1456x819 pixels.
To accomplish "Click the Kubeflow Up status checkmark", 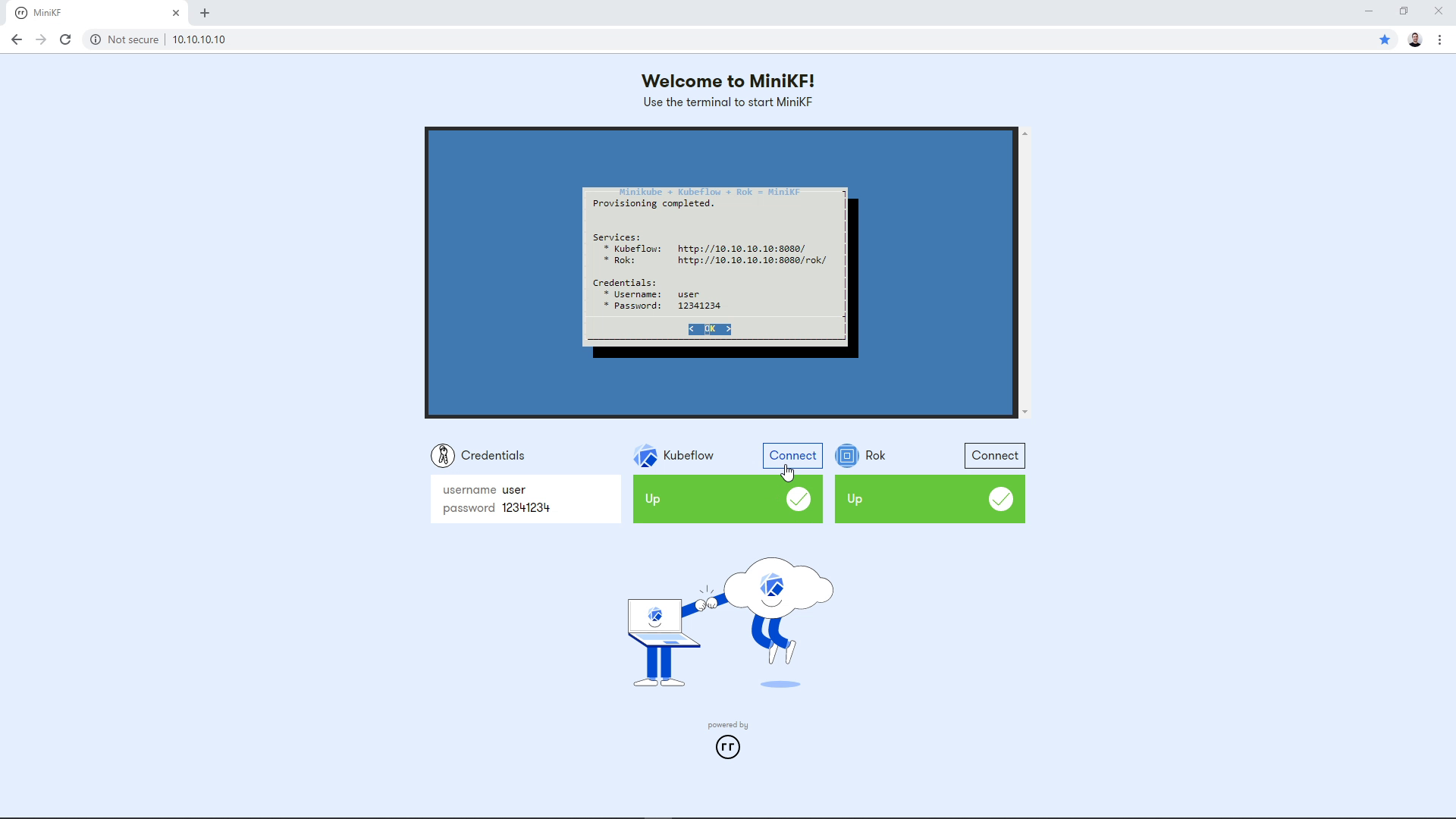I will pos(799,499).
